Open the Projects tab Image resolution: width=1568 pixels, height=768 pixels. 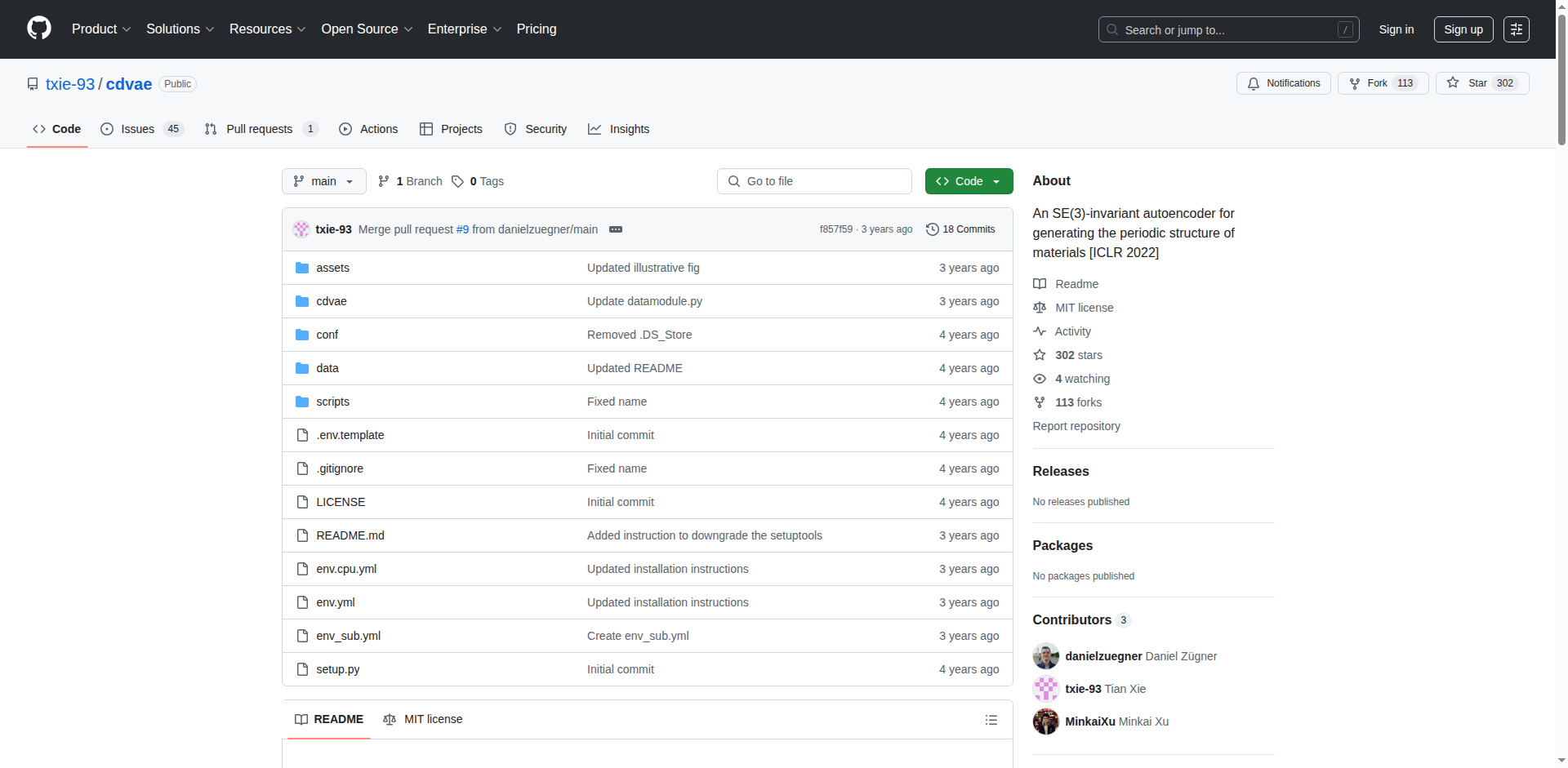(451, 129)
